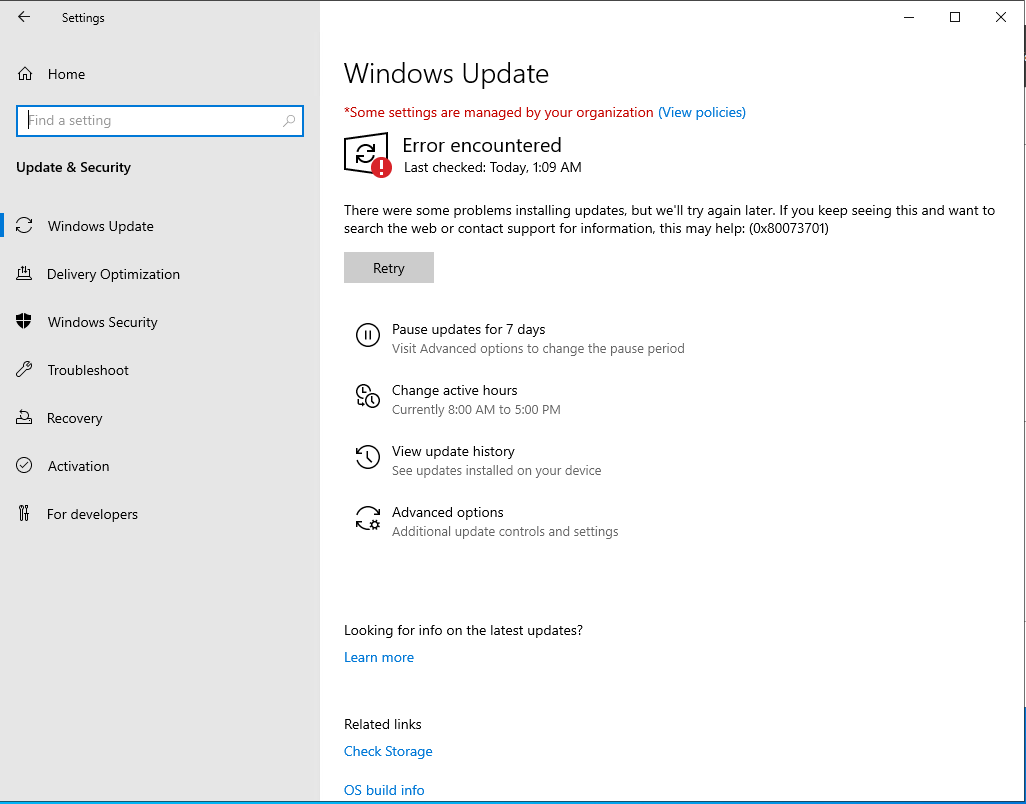Click the active hours clock icon

pos(368,396)
